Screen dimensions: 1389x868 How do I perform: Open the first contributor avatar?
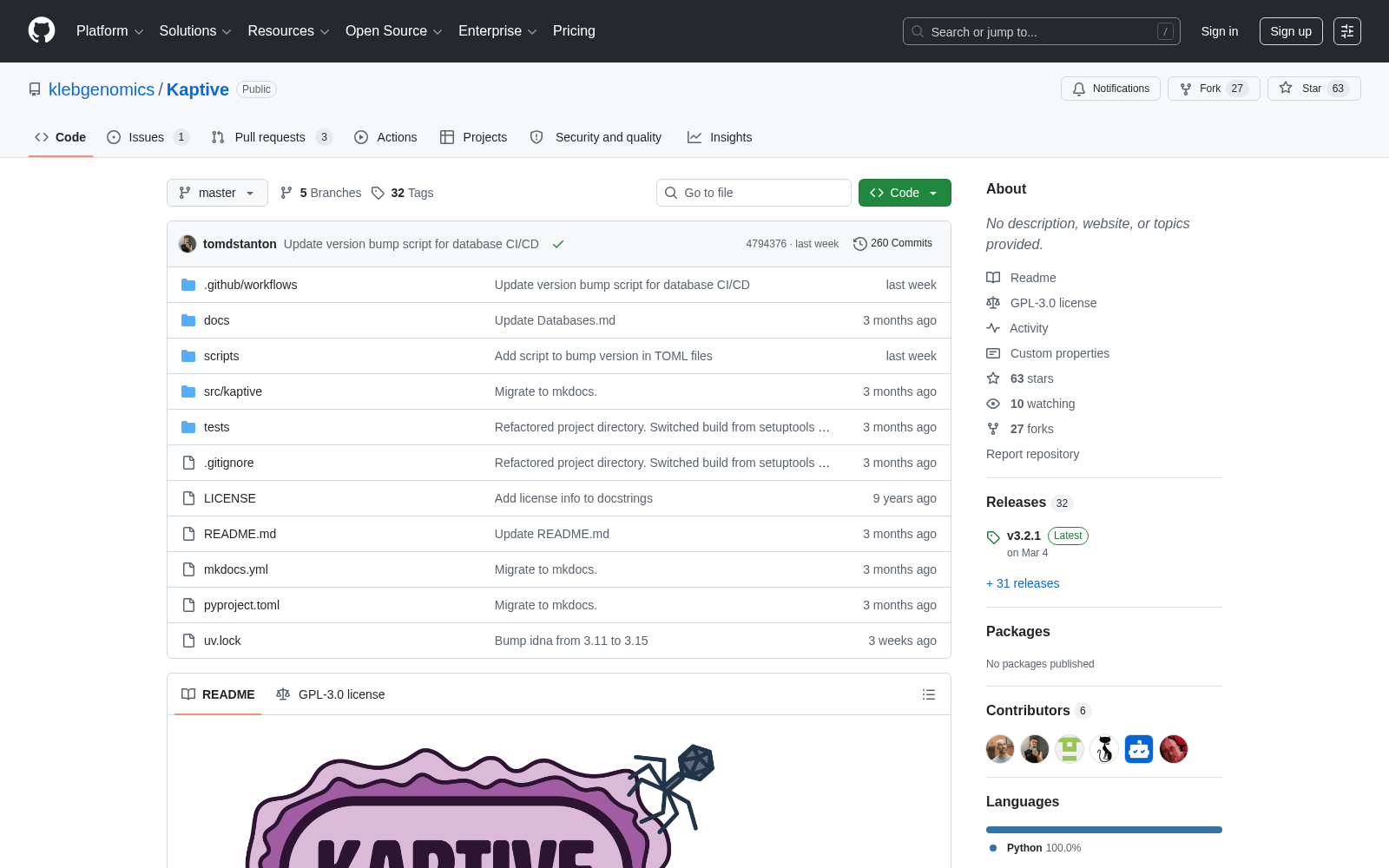[1000, 749]
